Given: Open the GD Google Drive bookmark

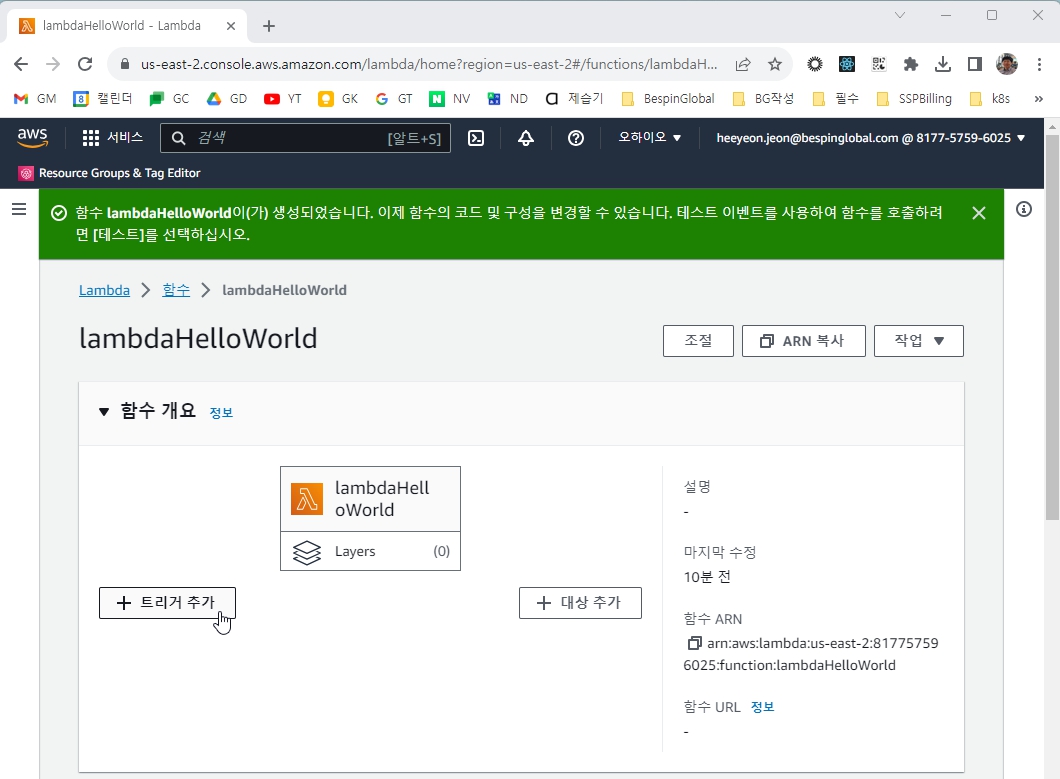Looking at the screenshot, I should pos(226,99).
